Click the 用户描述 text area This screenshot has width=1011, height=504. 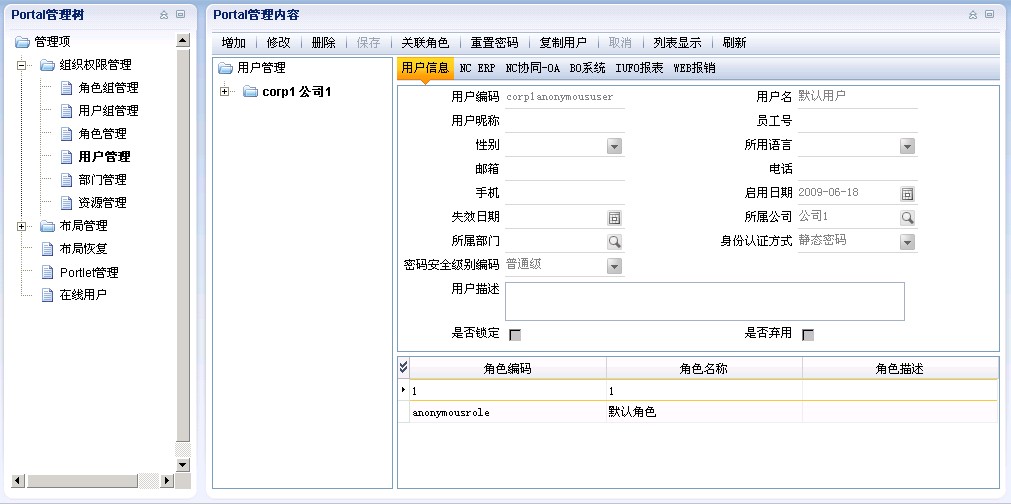[705, 301]
